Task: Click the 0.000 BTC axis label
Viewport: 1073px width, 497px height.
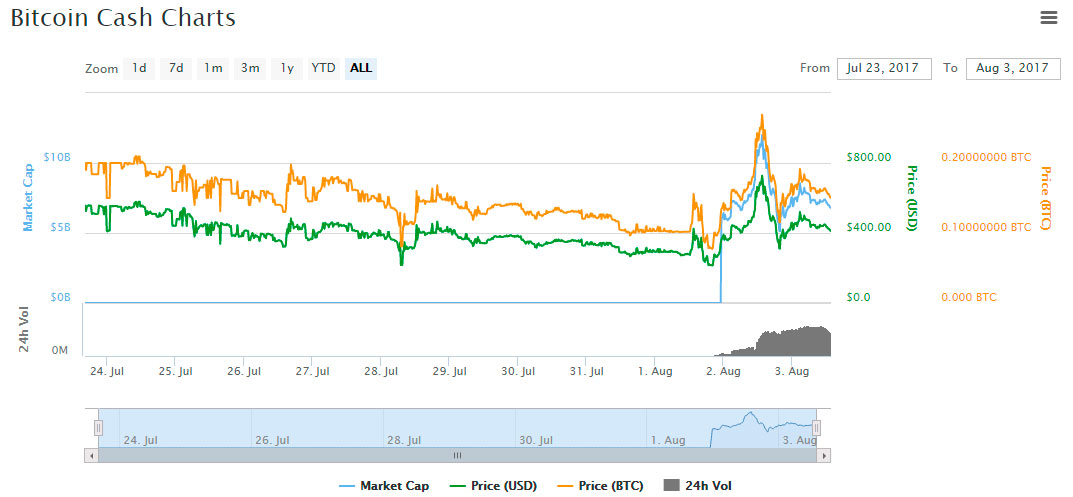Action: [x=969, y=297]
